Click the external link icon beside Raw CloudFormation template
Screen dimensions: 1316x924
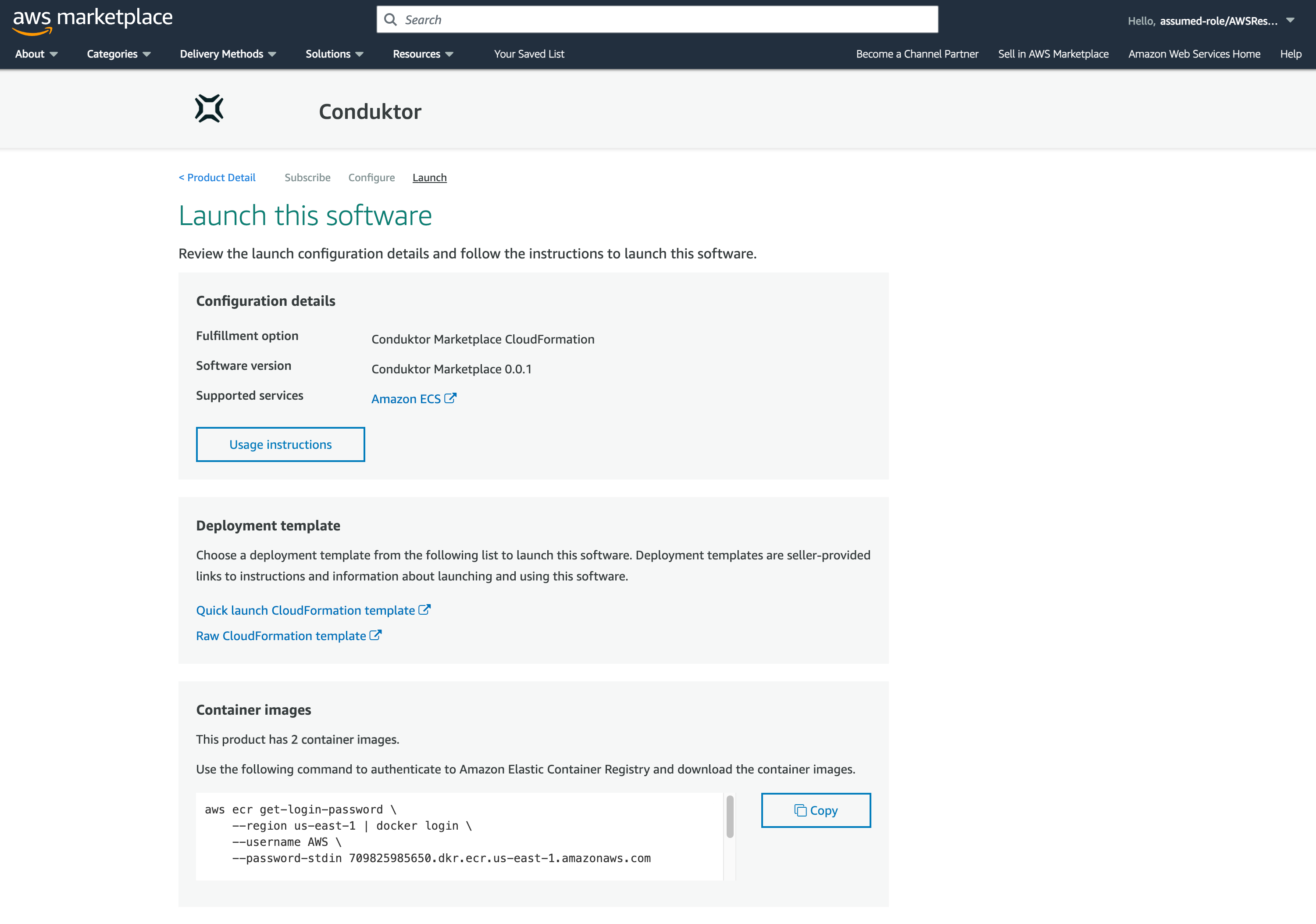pyautogui.click(x=375, y=634)
